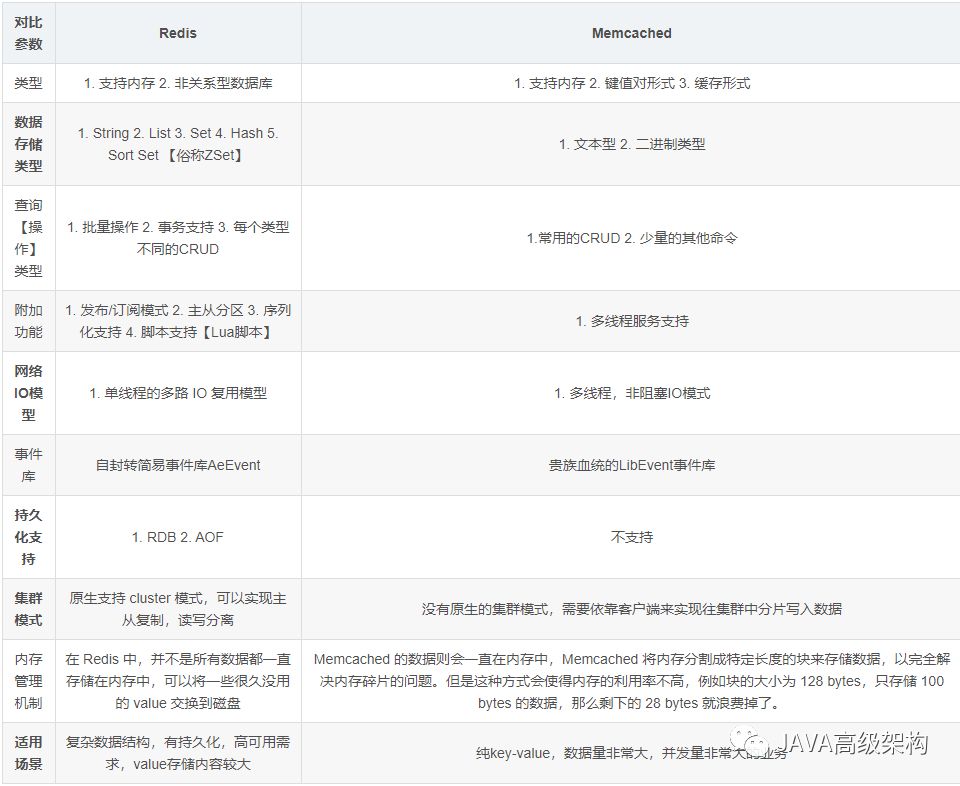Screen dimensions: 960x786
Task: Click the 'Redis' column header
Action: 178,33
